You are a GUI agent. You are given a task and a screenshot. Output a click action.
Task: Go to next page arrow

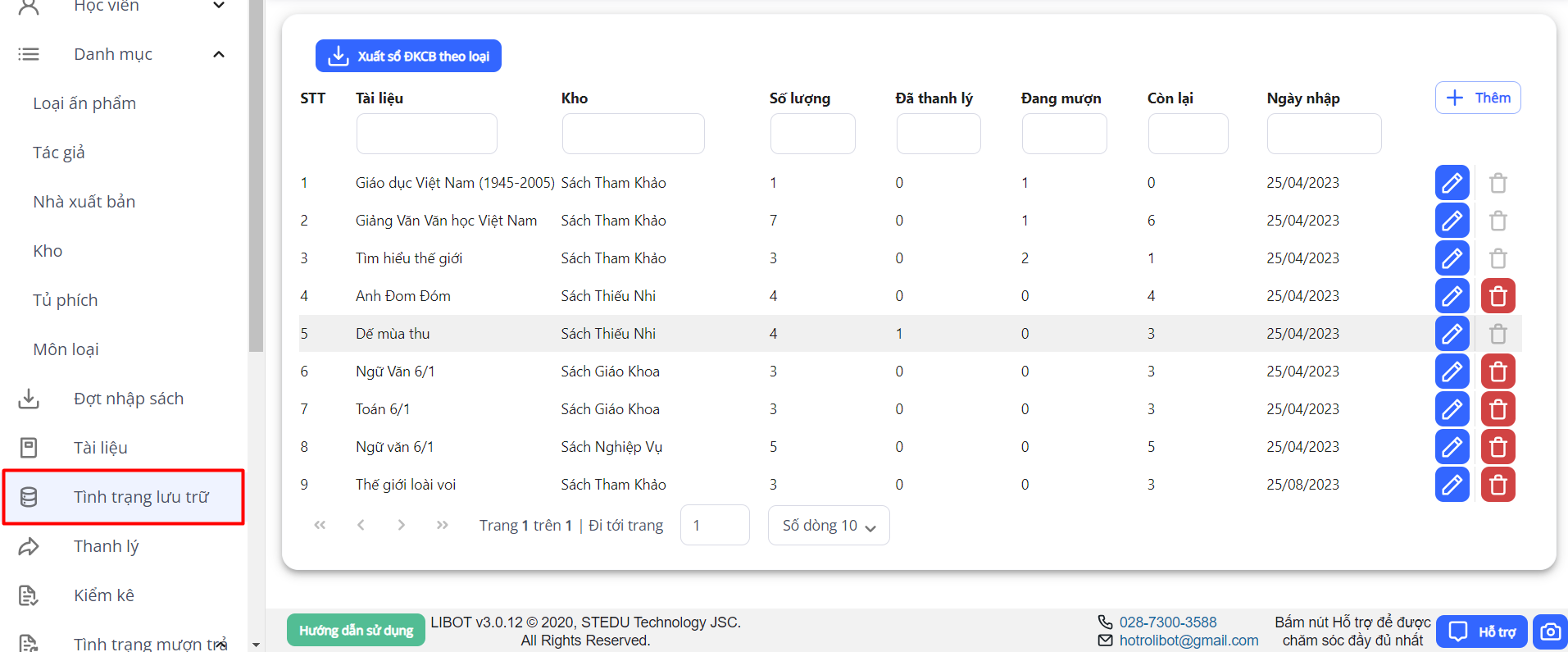(401, 525)
